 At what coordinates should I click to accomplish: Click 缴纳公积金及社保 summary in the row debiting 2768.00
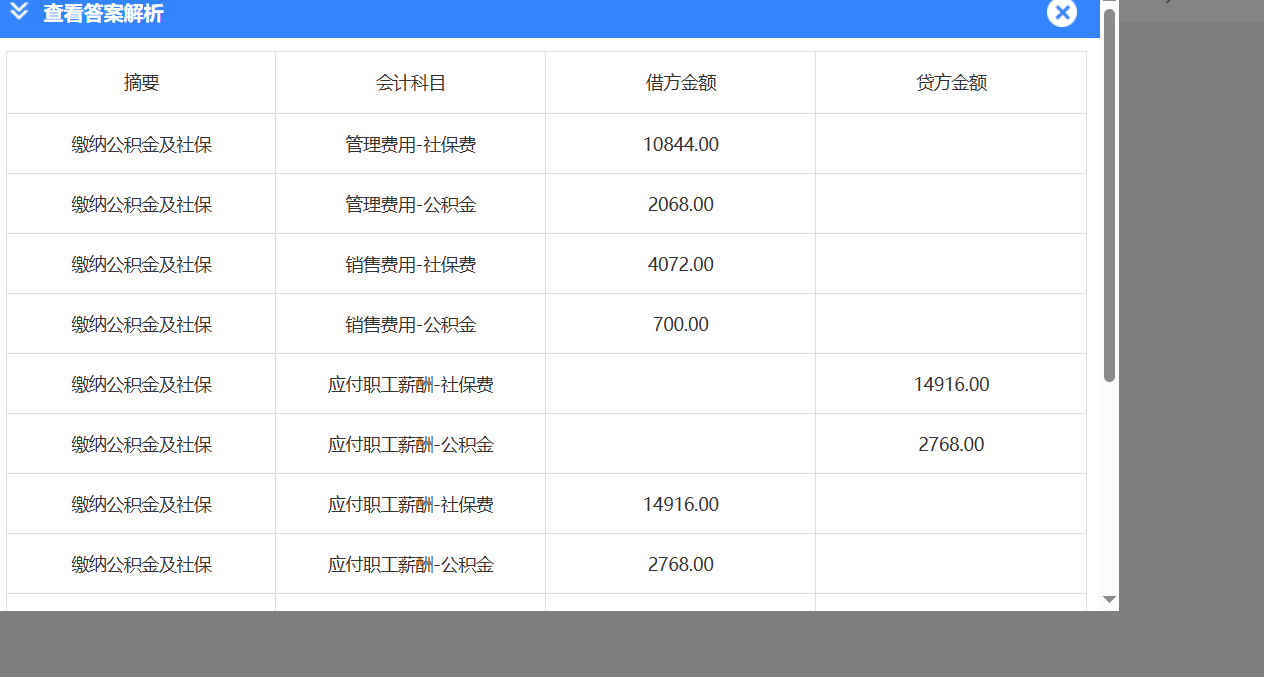[x=141, y=565]
